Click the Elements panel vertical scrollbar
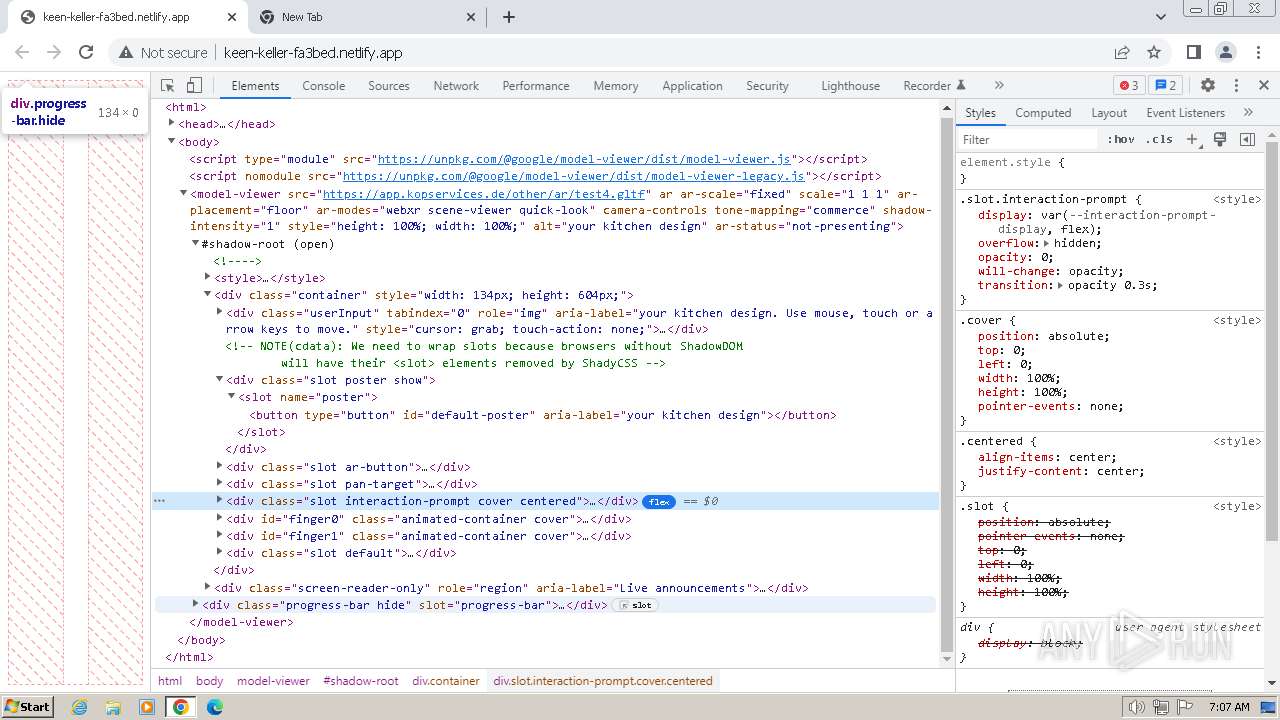Image resolution: width=1280 pixels, height=720 pixels. (x=947, y=384)
